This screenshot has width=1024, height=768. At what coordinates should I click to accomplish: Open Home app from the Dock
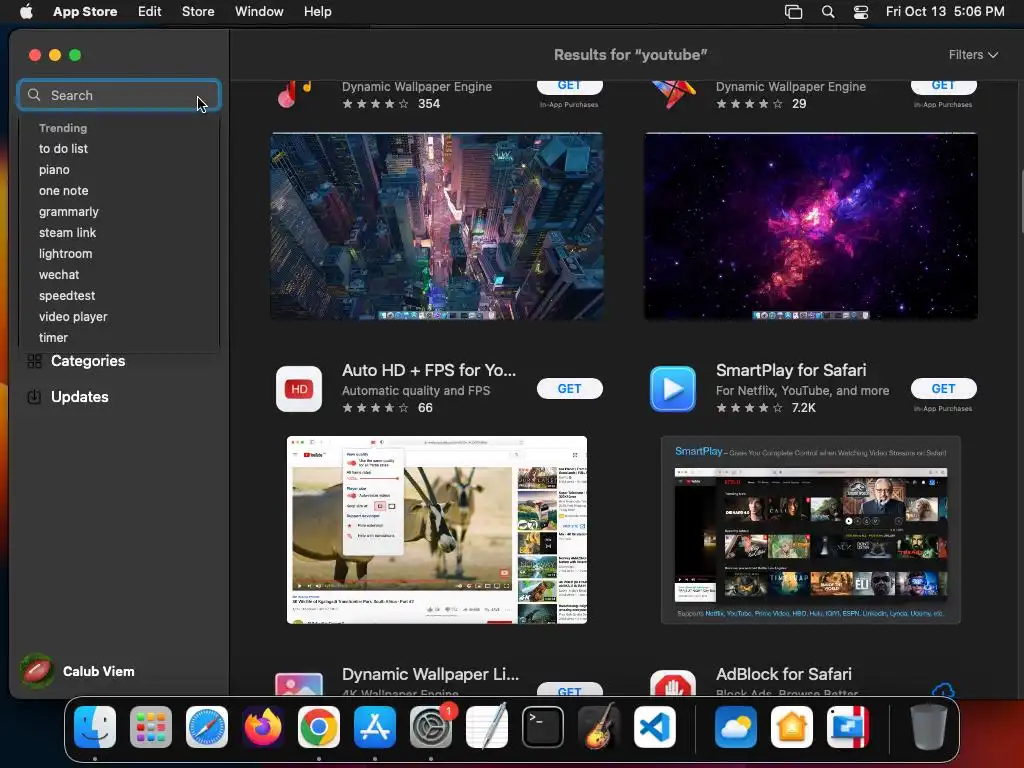[x=792, y=727]
